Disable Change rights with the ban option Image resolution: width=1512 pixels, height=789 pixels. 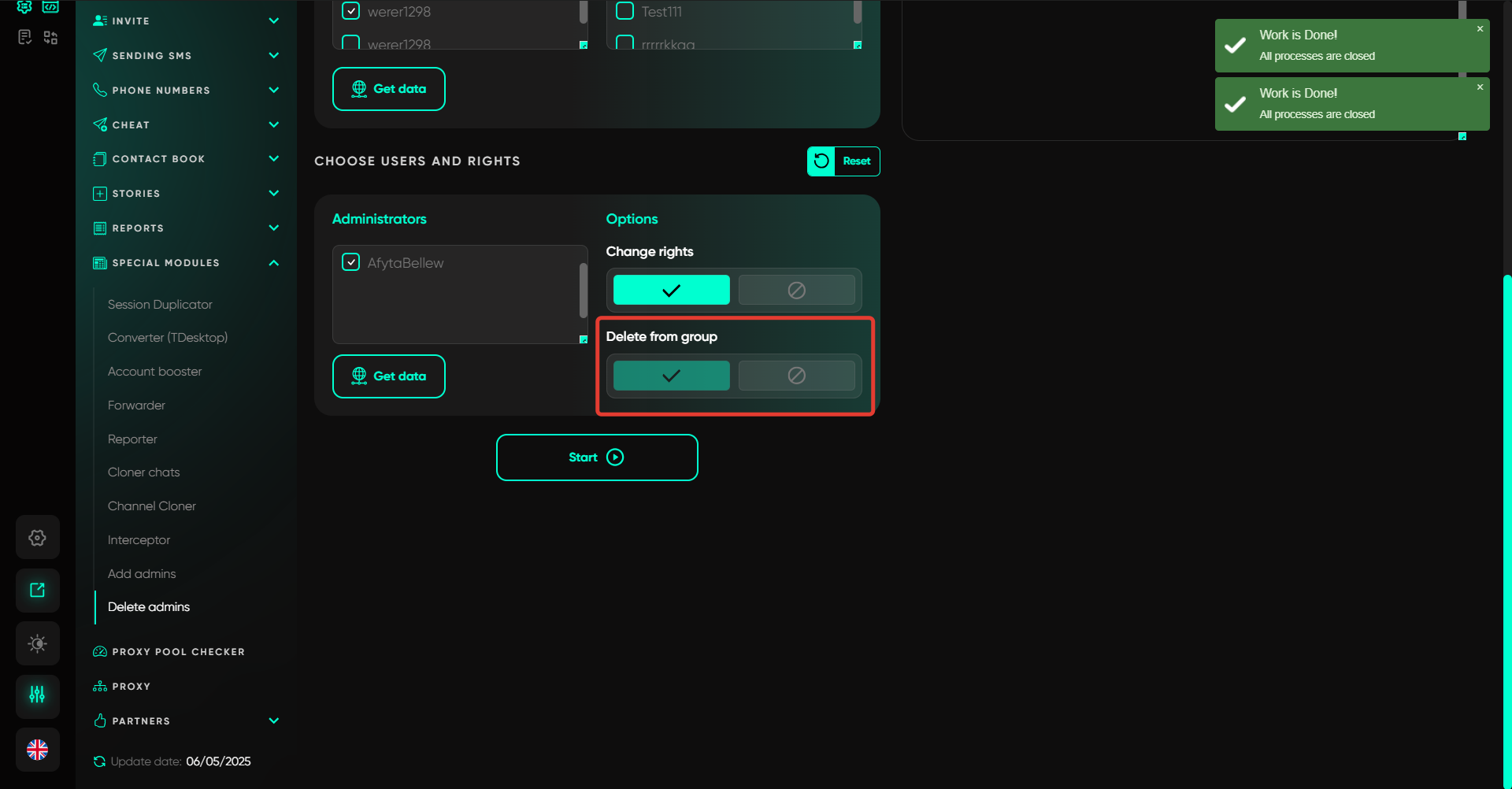796,291
